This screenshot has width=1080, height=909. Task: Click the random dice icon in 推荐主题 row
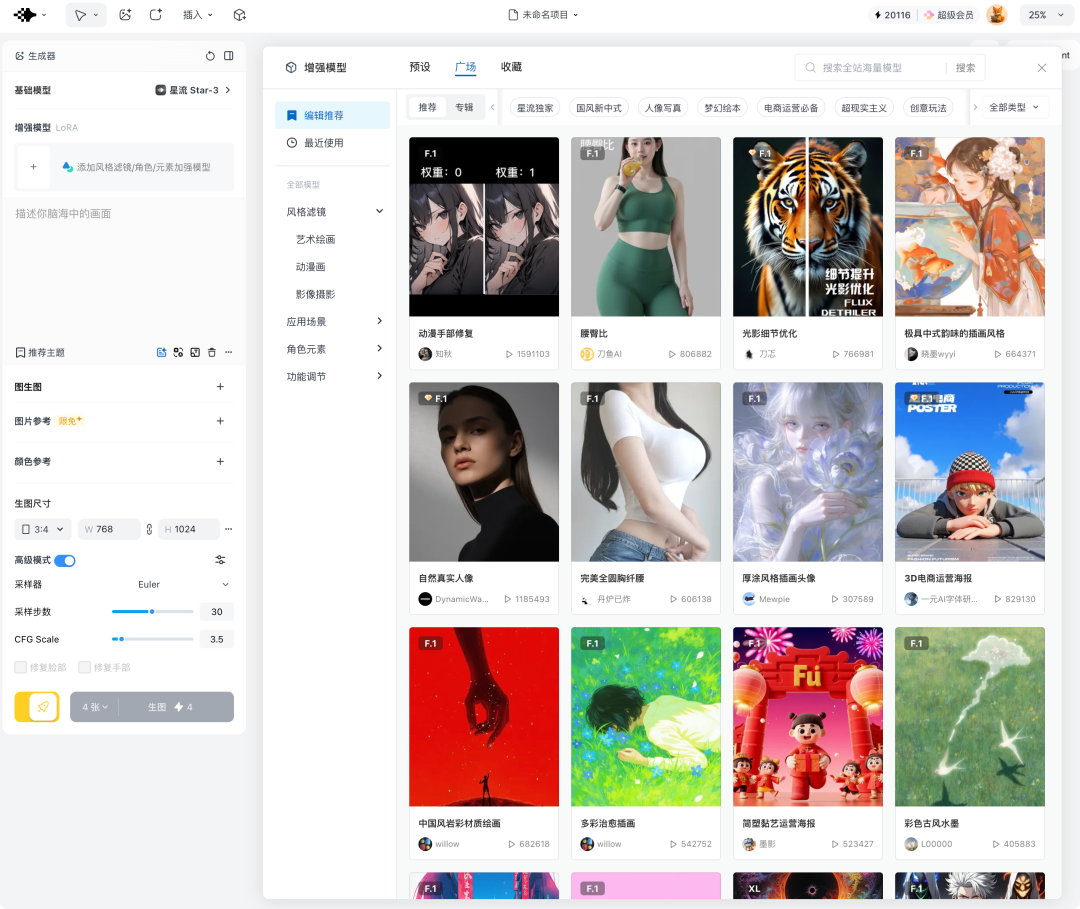click(x=178, y=353)
